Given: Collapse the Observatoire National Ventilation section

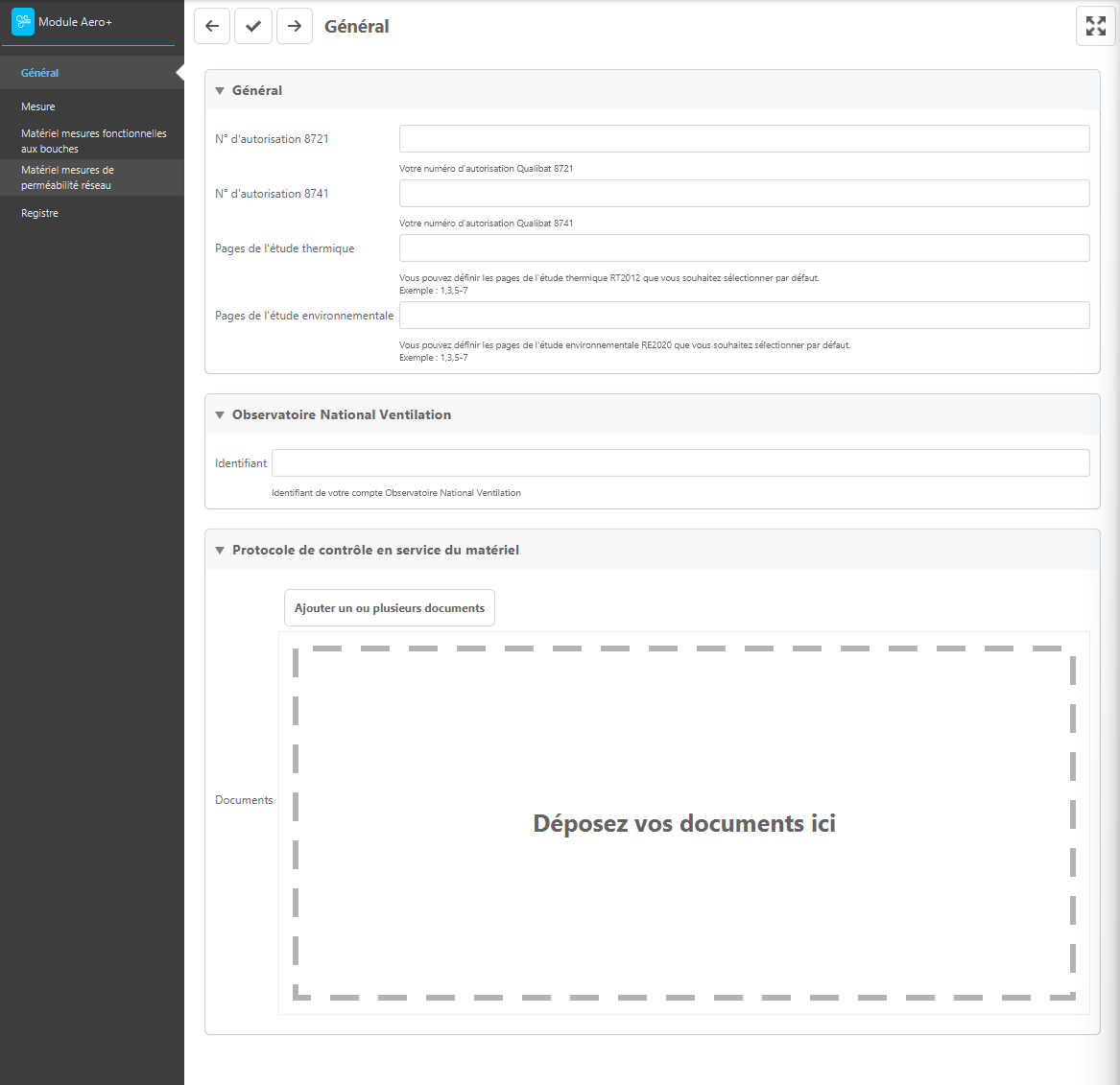Looking at the screenshot, I should pyautogui.click(x=220, y=414).
